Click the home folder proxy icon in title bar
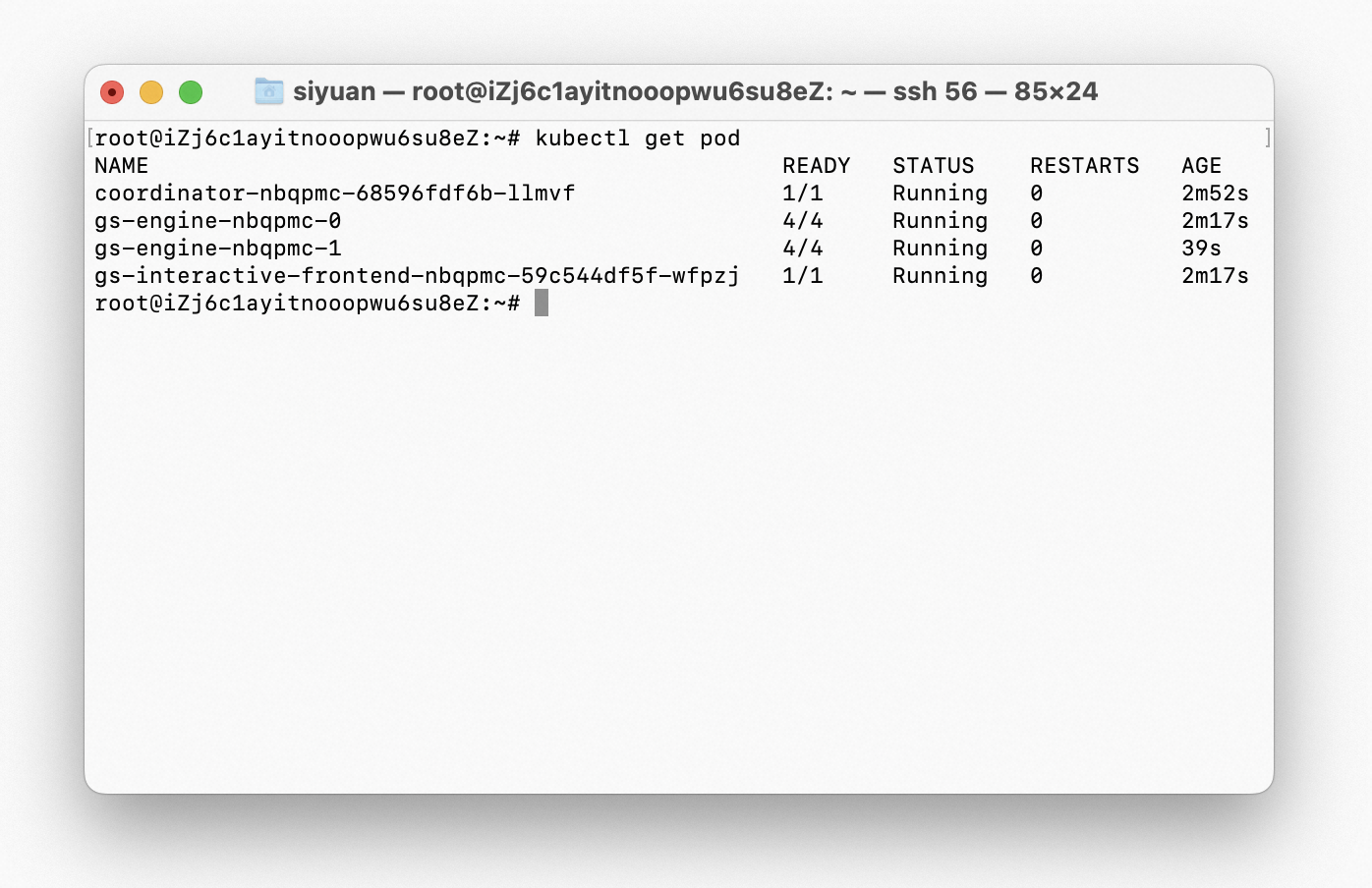 click(268, 91)
